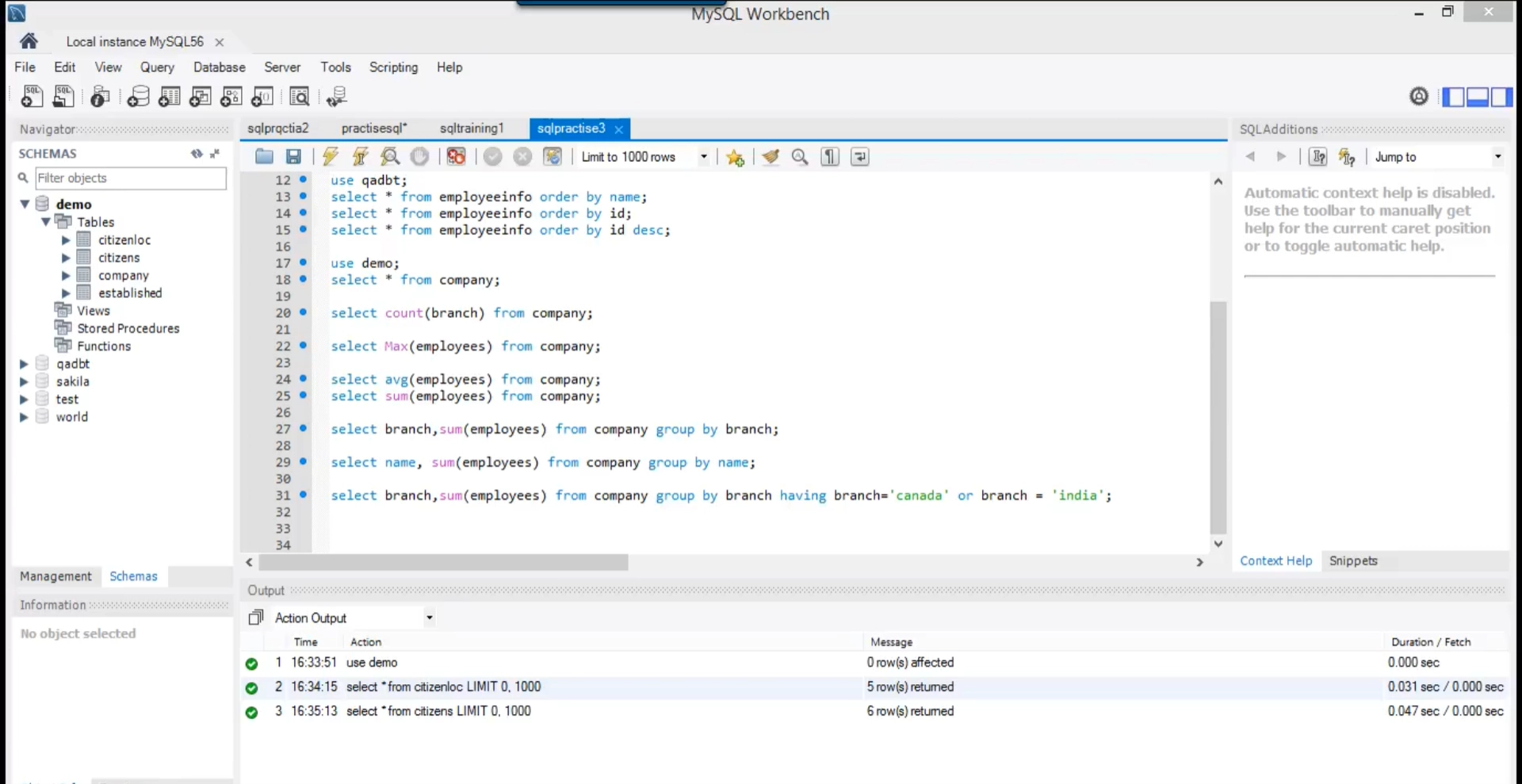Create a new table in the active schema
This screenshot has width=1522, height=784.
point(169,97)
